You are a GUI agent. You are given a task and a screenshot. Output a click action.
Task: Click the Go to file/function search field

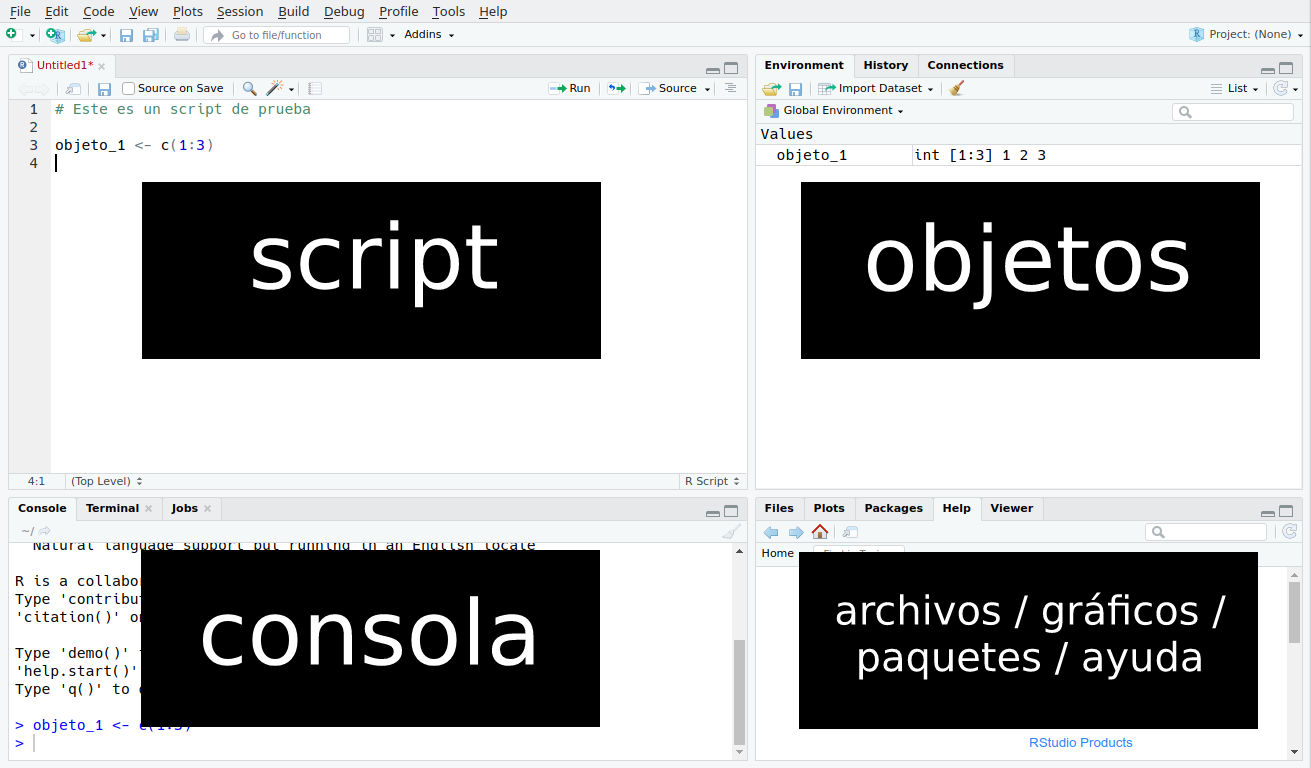click(x=277, y=35)
